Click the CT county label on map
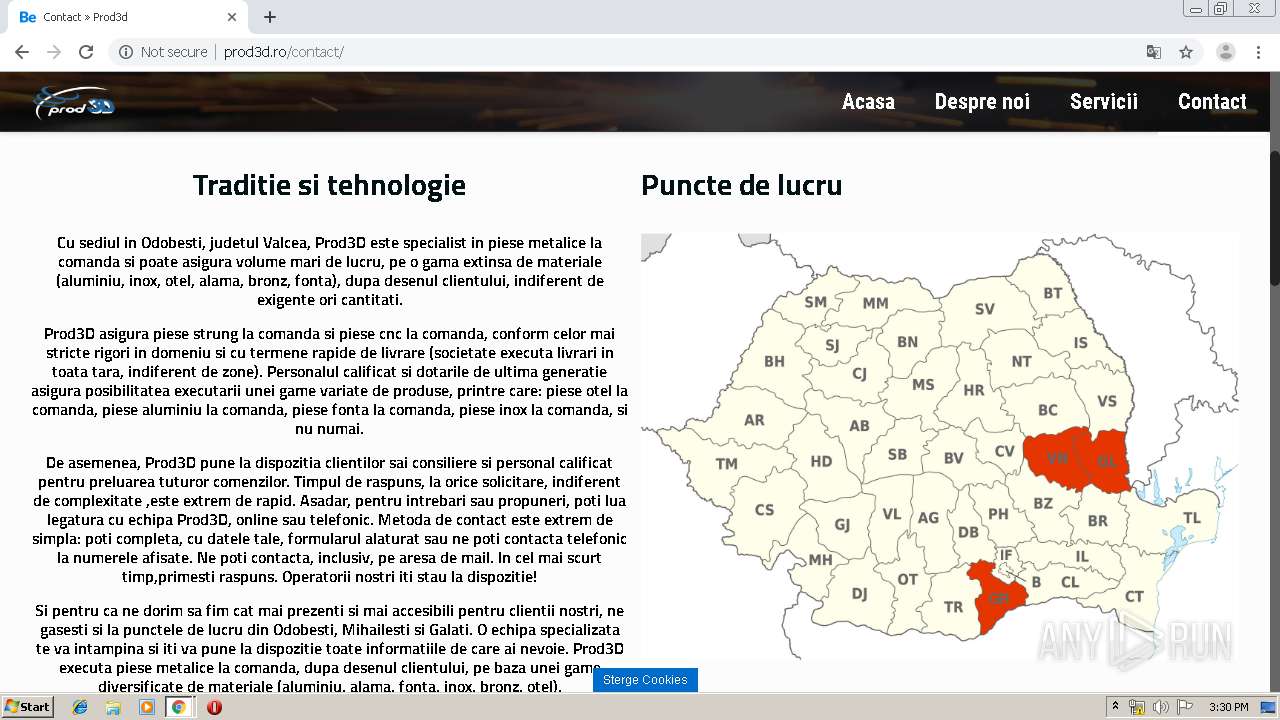Screen dimensions: 1280x720 click(1134, 597)
